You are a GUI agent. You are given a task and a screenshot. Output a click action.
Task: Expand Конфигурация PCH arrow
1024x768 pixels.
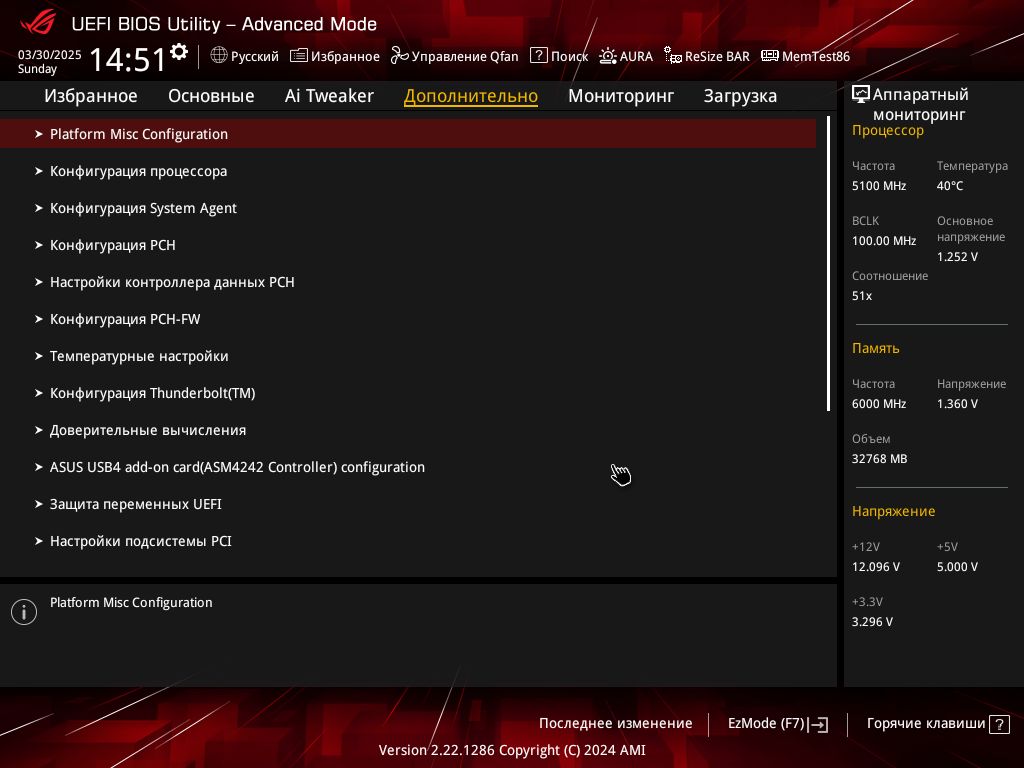[x=39, y=245]
